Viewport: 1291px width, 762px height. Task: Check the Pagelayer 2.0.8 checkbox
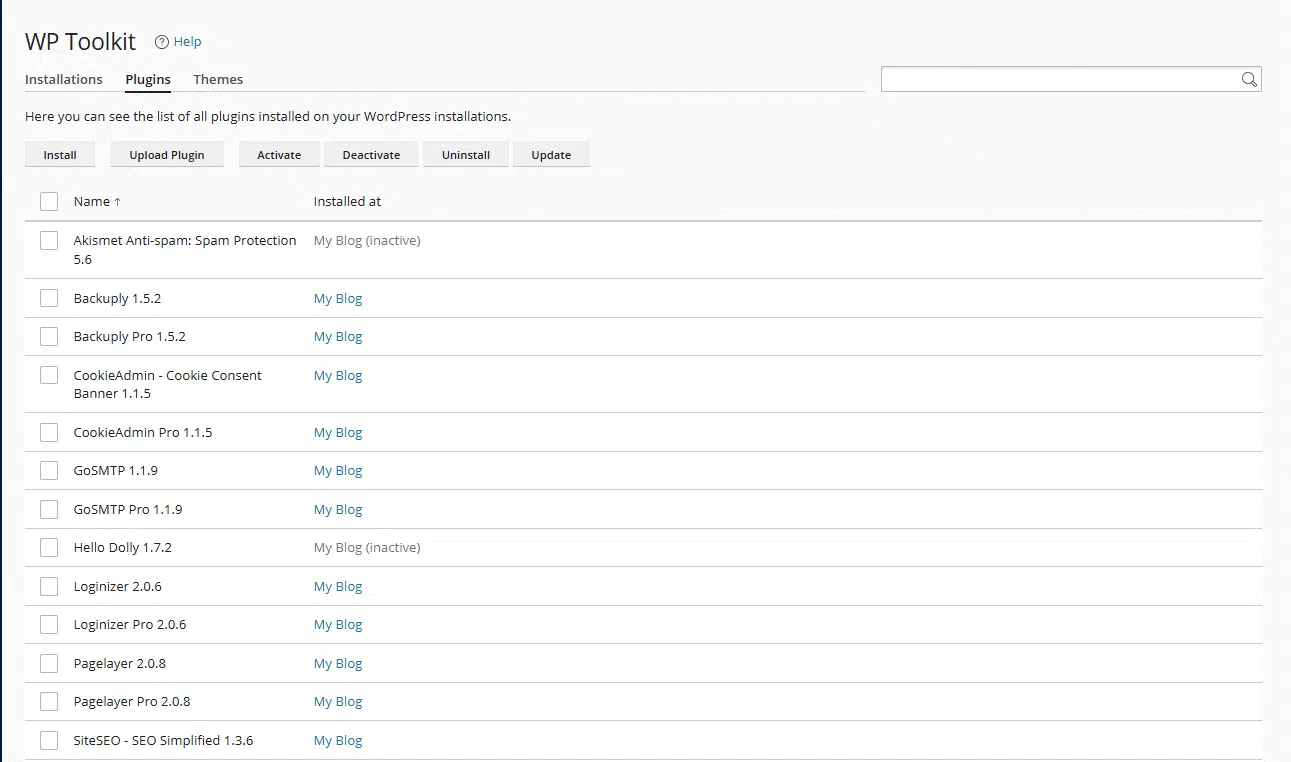click(49, 662)
